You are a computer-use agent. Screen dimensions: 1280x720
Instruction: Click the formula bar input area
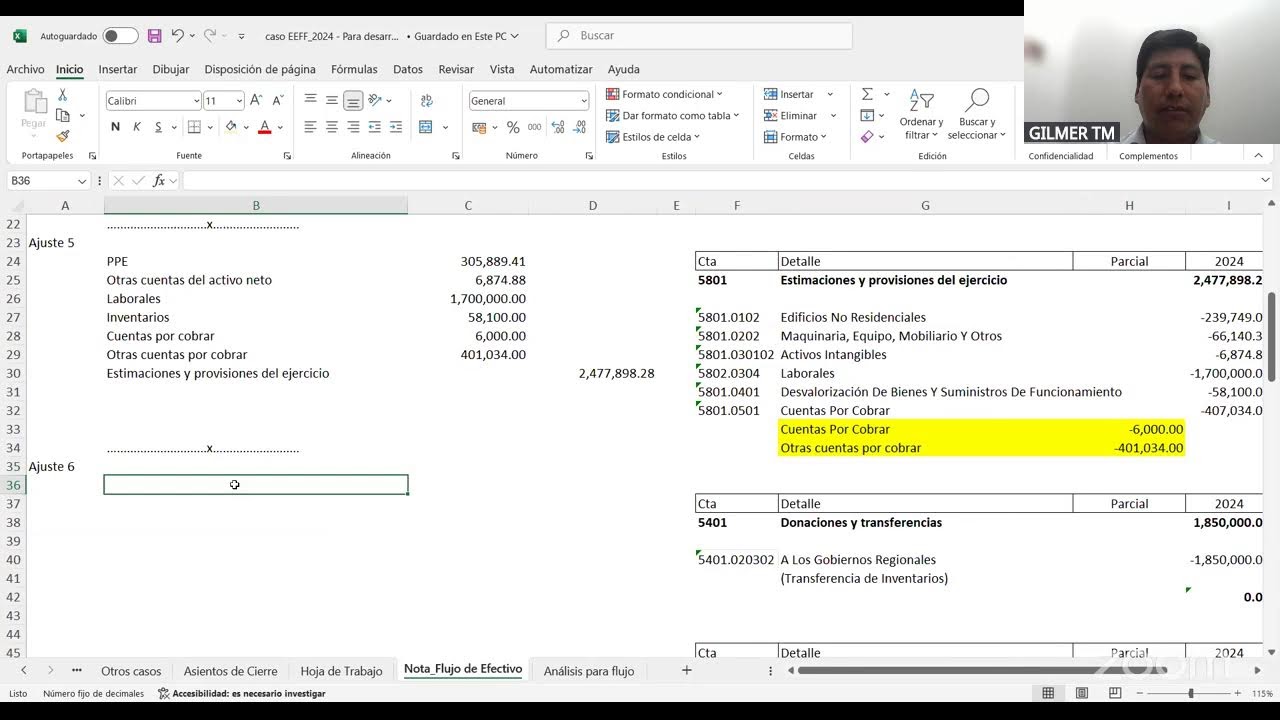point(718,181)
